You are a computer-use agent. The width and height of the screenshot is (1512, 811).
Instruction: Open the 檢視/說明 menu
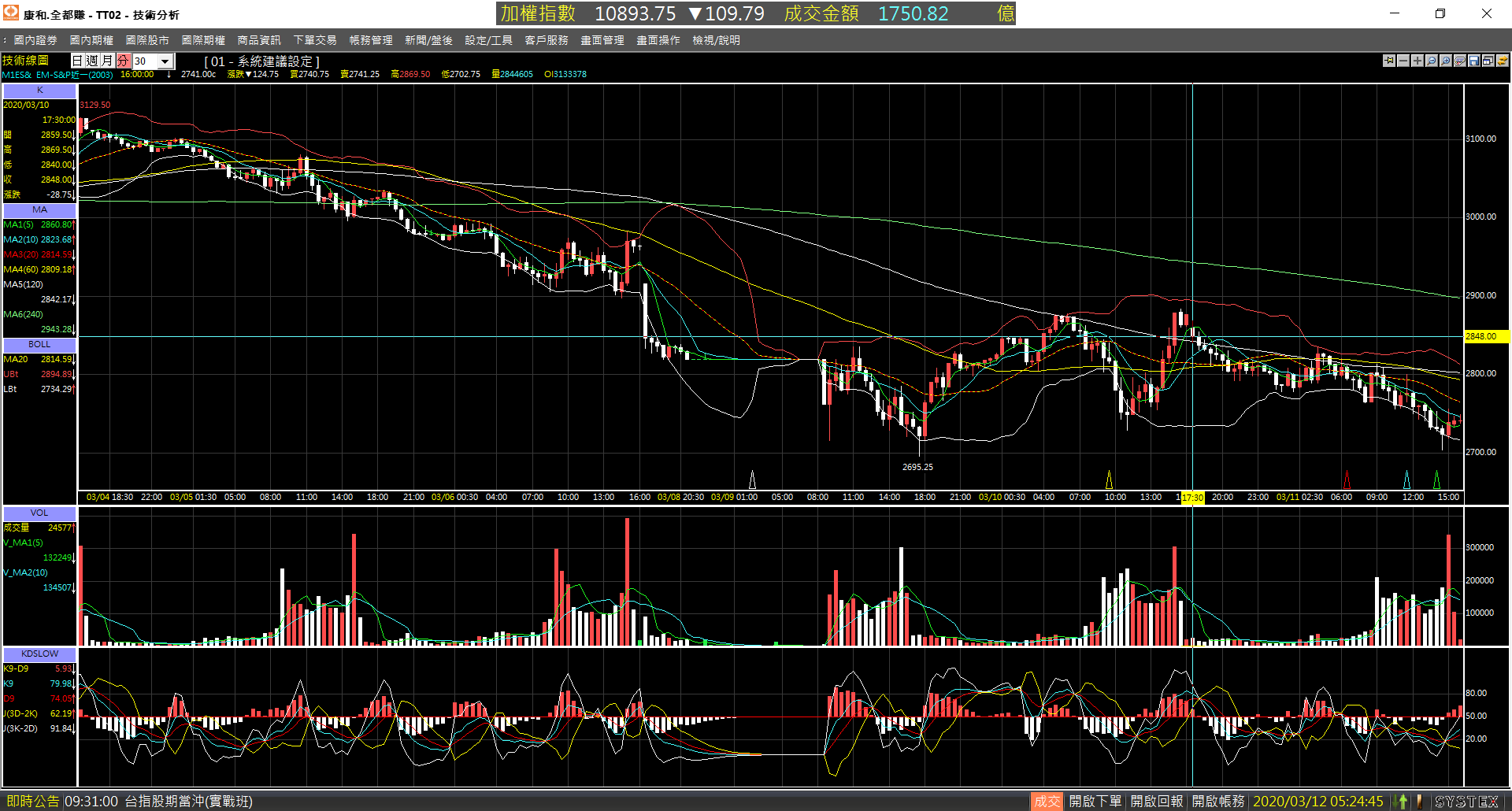pyautogui.click(x=716, y=40)
